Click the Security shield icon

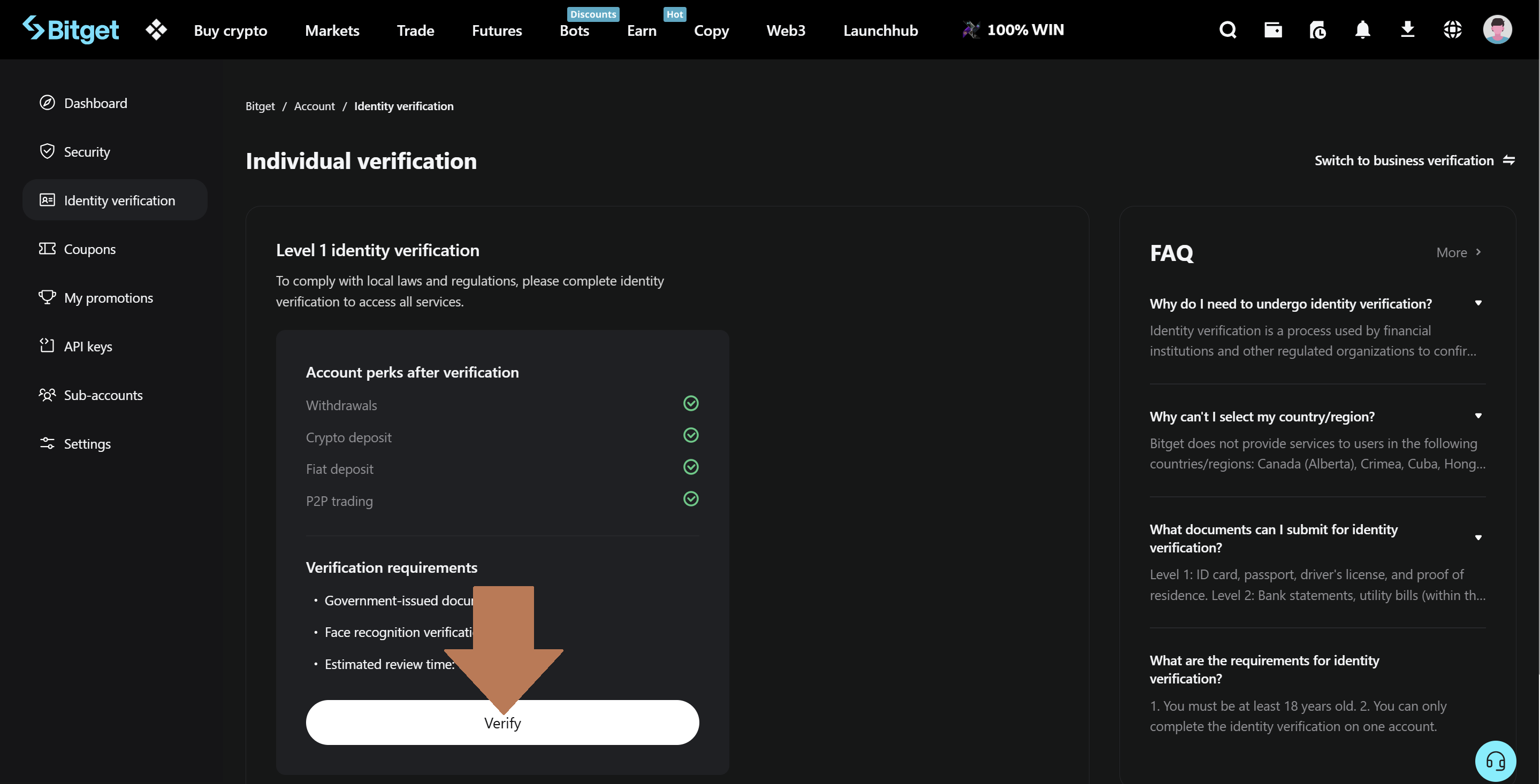pyautogui.click(x=47, y=151)
